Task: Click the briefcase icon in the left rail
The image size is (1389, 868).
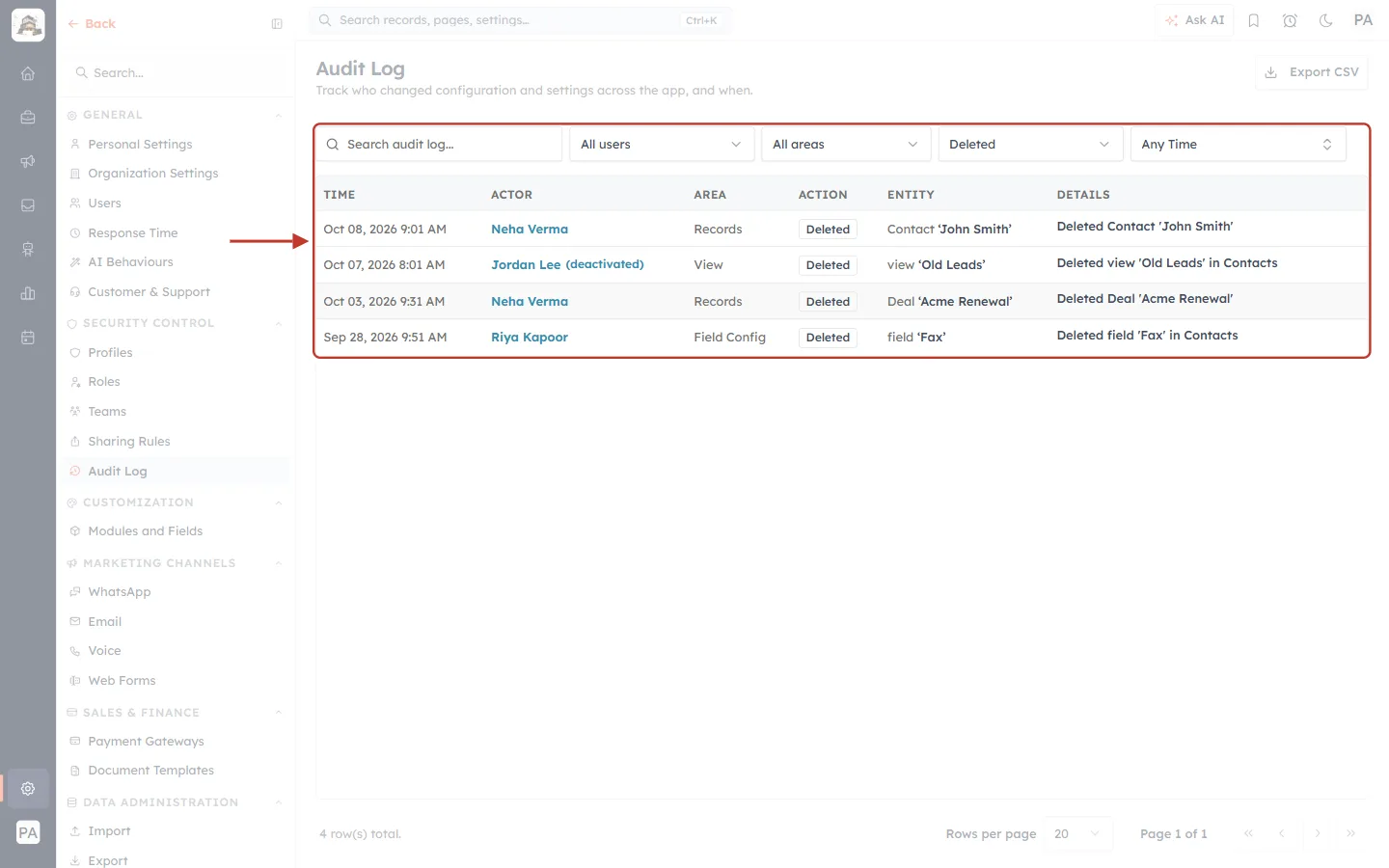Action: (28, 118)
